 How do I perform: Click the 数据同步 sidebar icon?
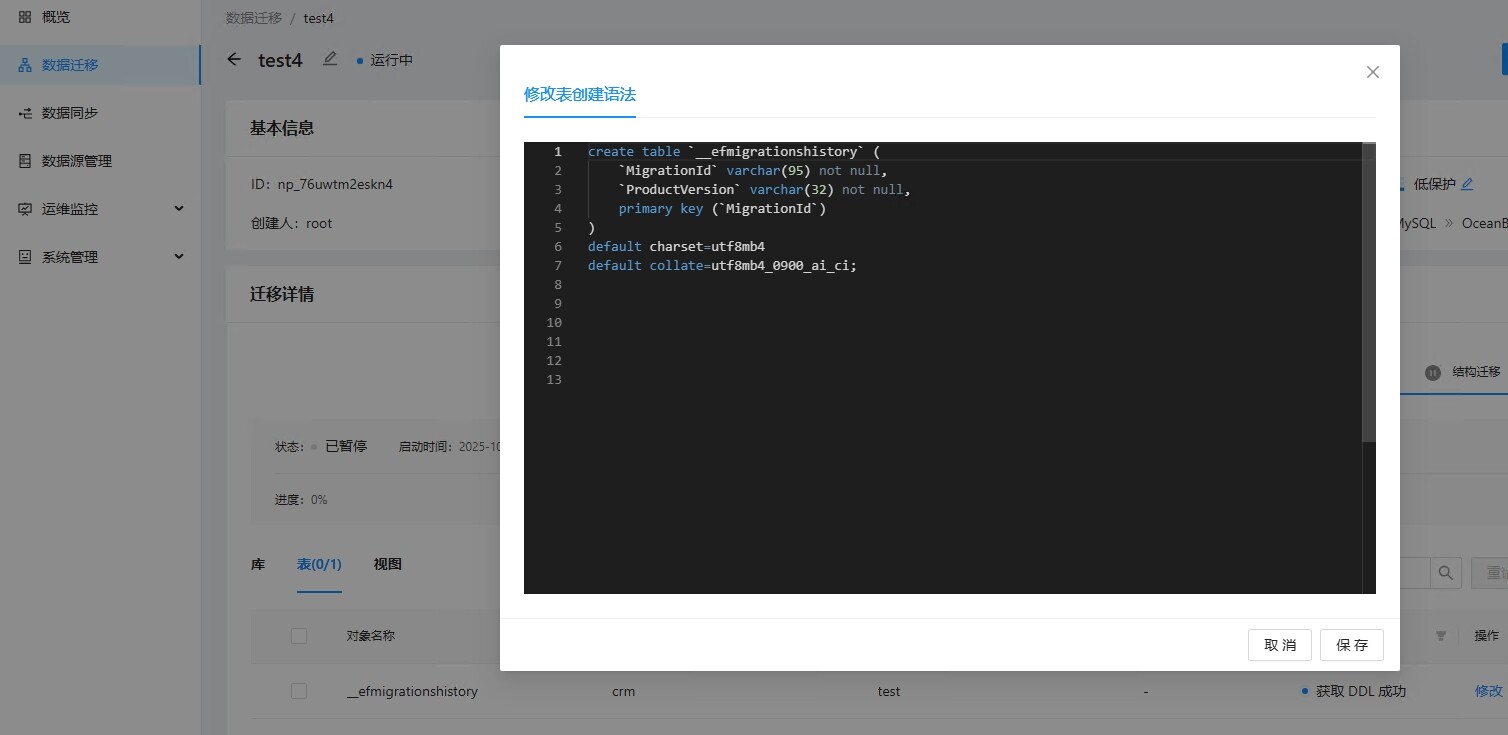pos(25,113)
